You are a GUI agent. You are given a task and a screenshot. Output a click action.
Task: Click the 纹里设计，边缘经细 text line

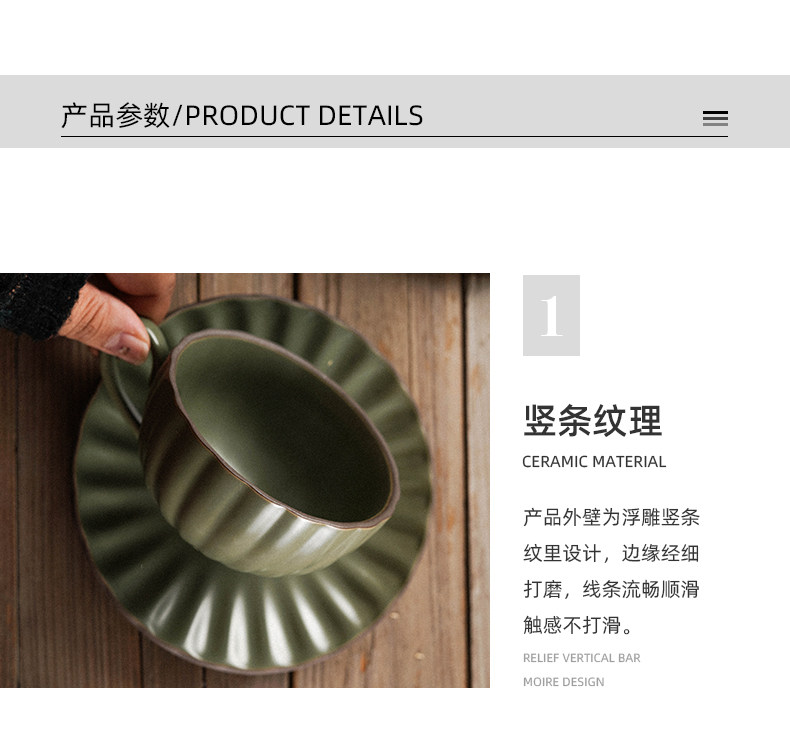click(611, 553)
